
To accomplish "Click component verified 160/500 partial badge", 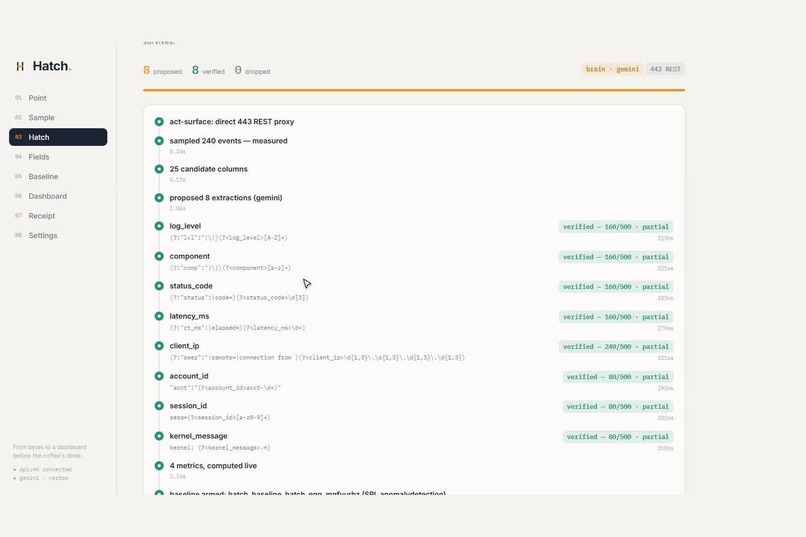I will (x=616, y=257).
